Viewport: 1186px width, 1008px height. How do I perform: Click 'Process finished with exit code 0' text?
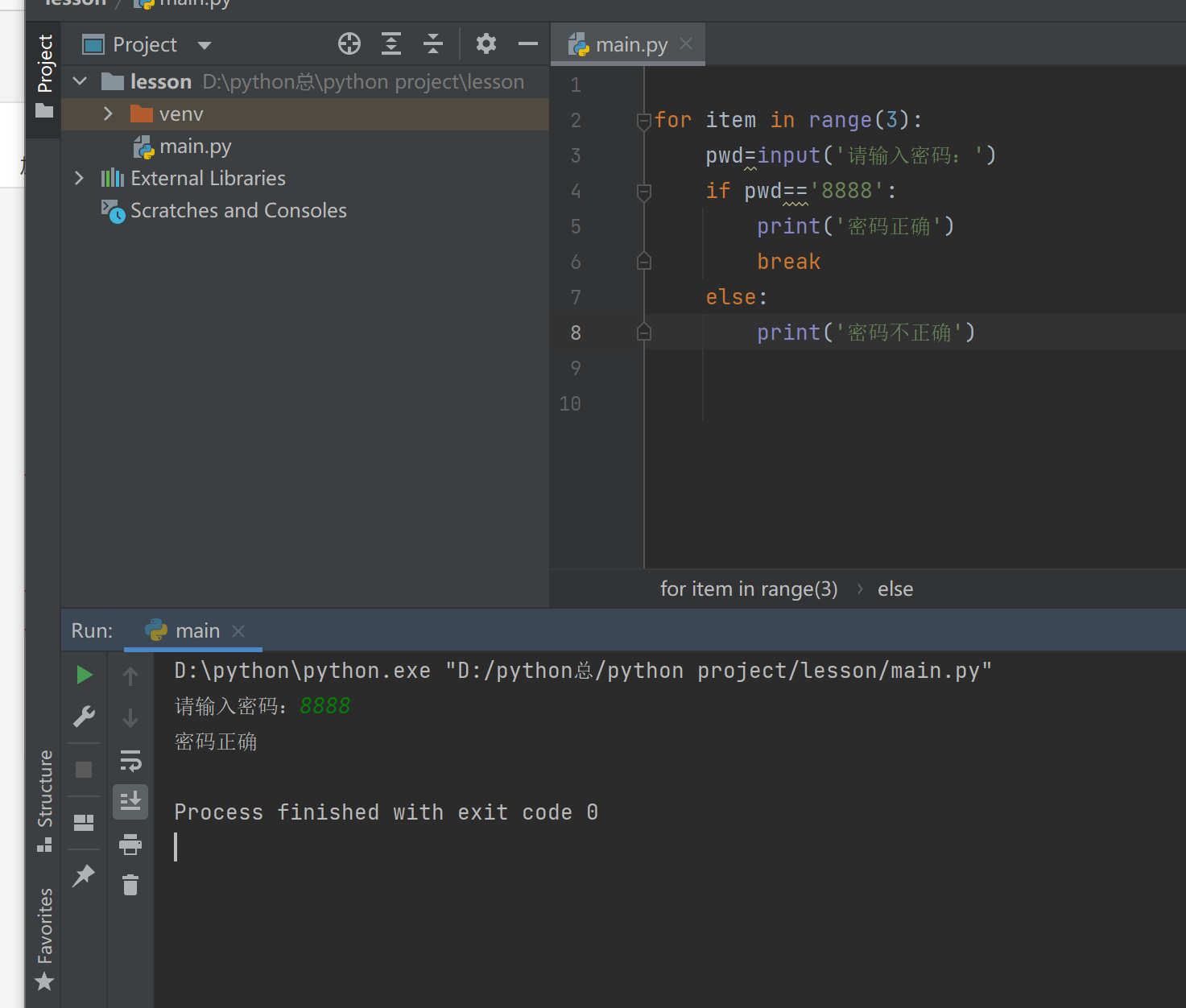pos(386,812)
